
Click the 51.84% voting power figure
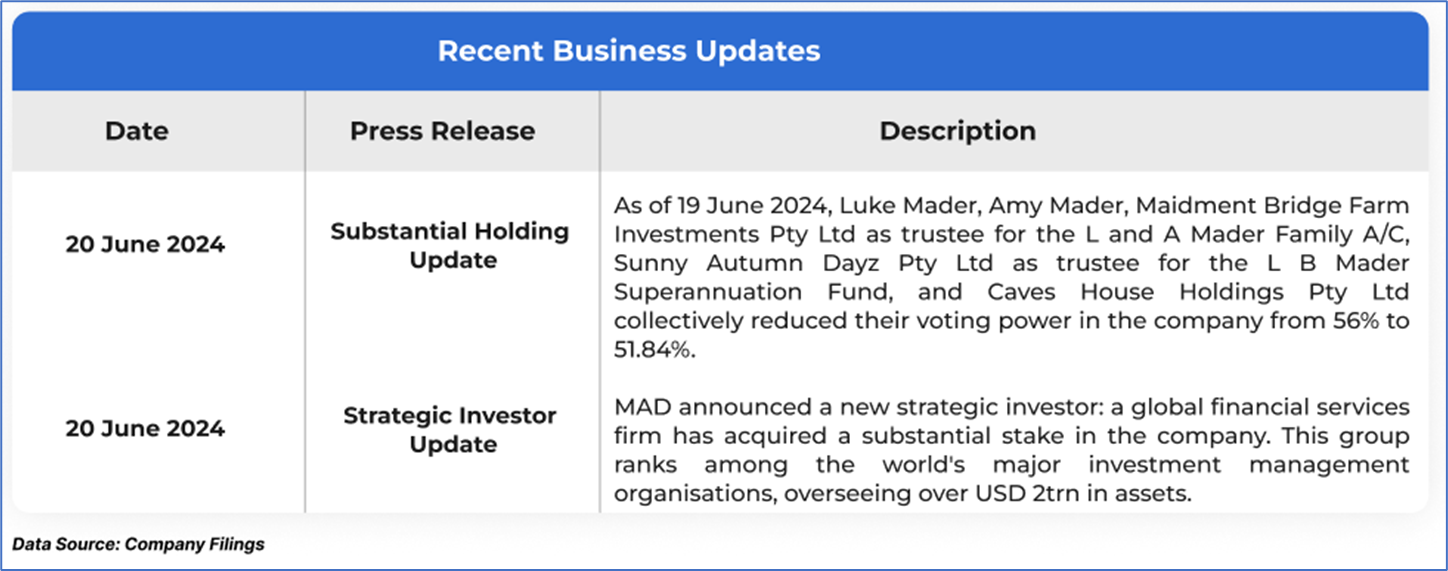click(651, 351)
